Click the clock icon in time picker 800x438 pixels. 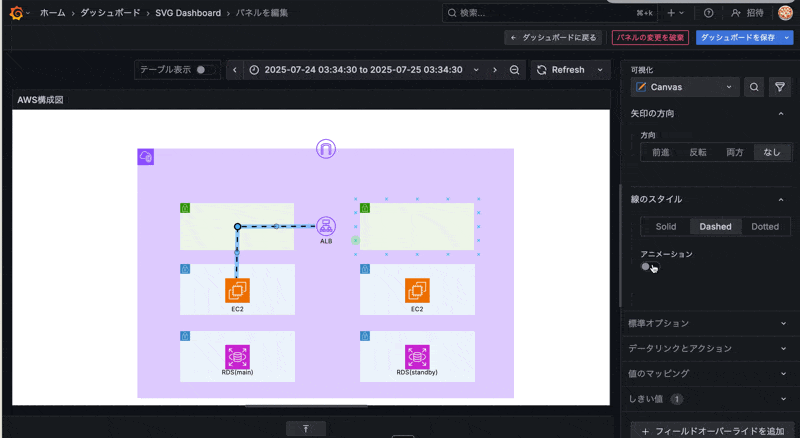tap(254, 70)
